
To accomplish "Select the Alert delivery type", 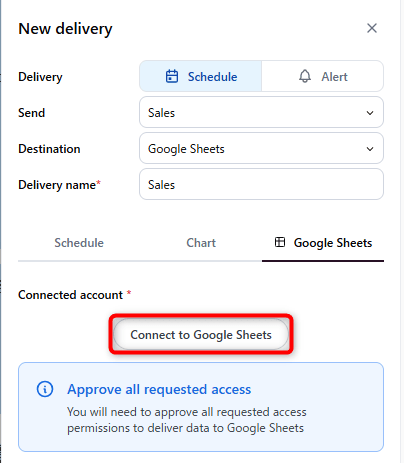I will click(x=322, y=76).
